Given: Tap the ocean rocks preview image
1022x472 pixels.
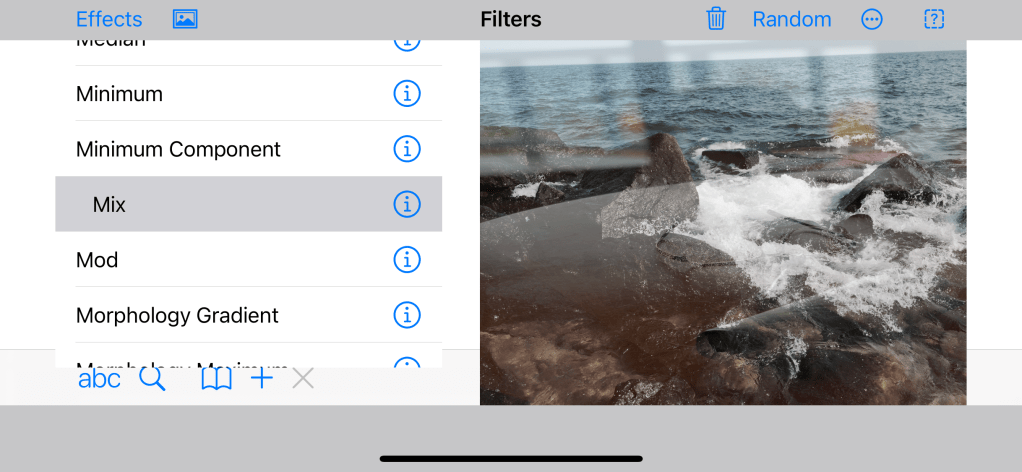Looking at the screenshot, I should click(x=723, y=222).
